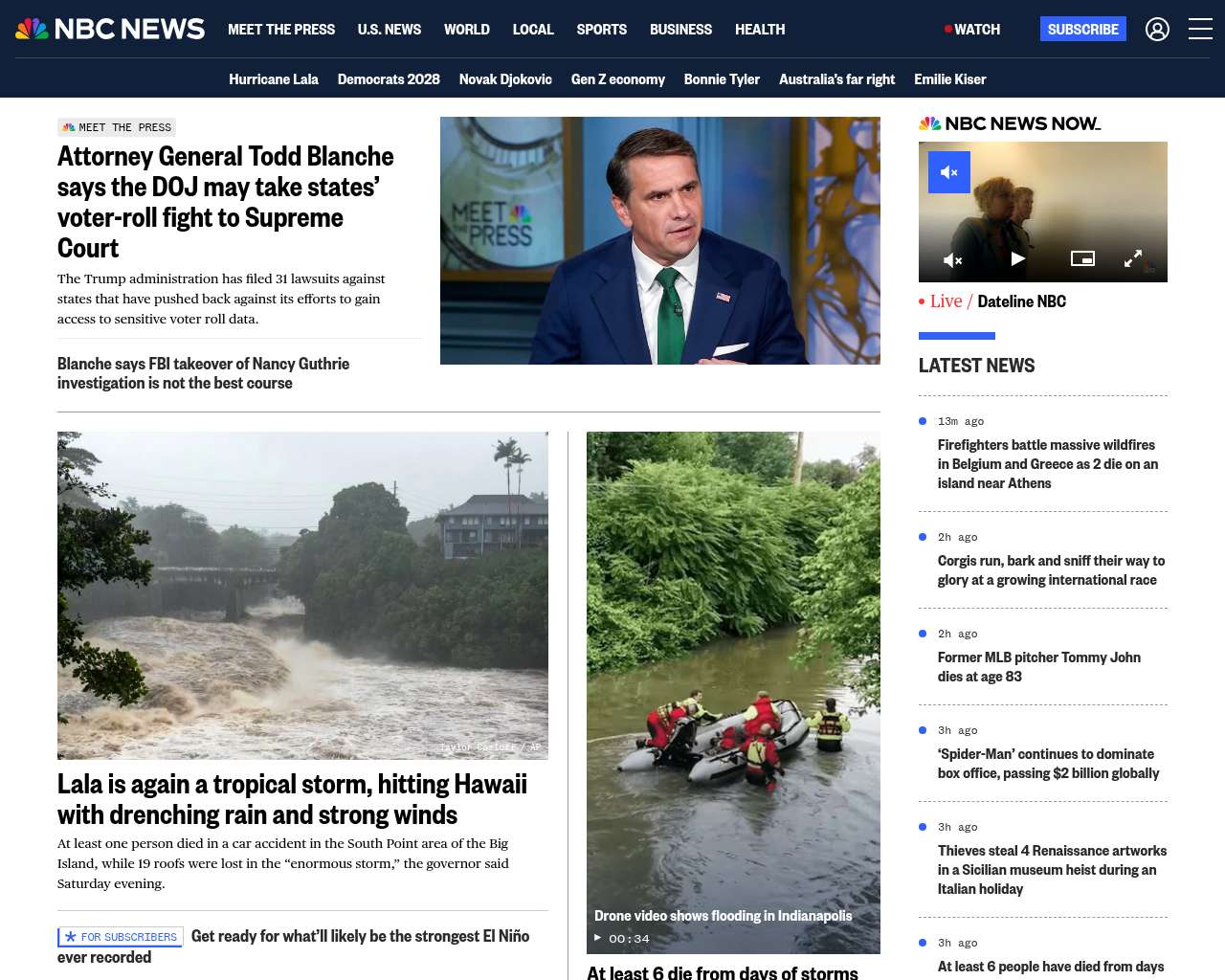The image size is (1225, 980).
Task: Click the Latest News heading
Action: point(976,366)
